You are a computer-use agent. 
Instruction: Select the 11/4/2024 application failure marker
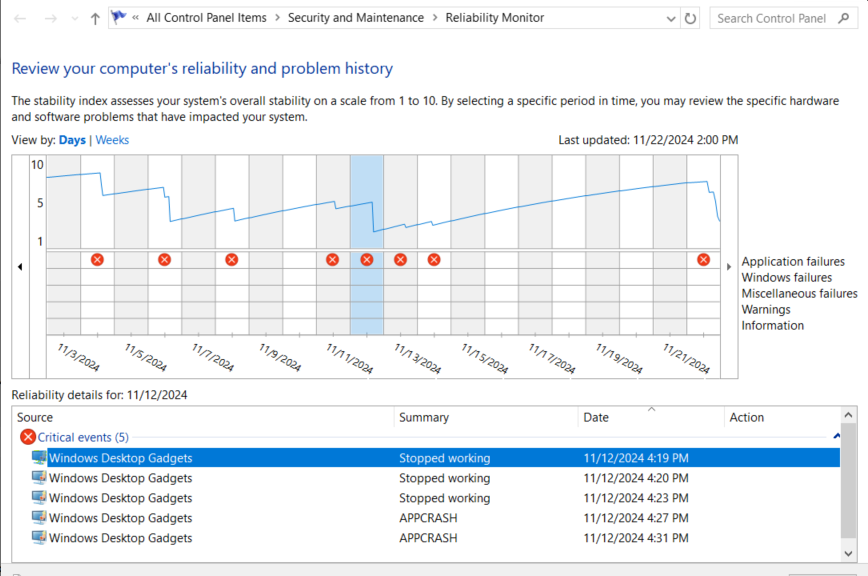click(x=97, y=259)
